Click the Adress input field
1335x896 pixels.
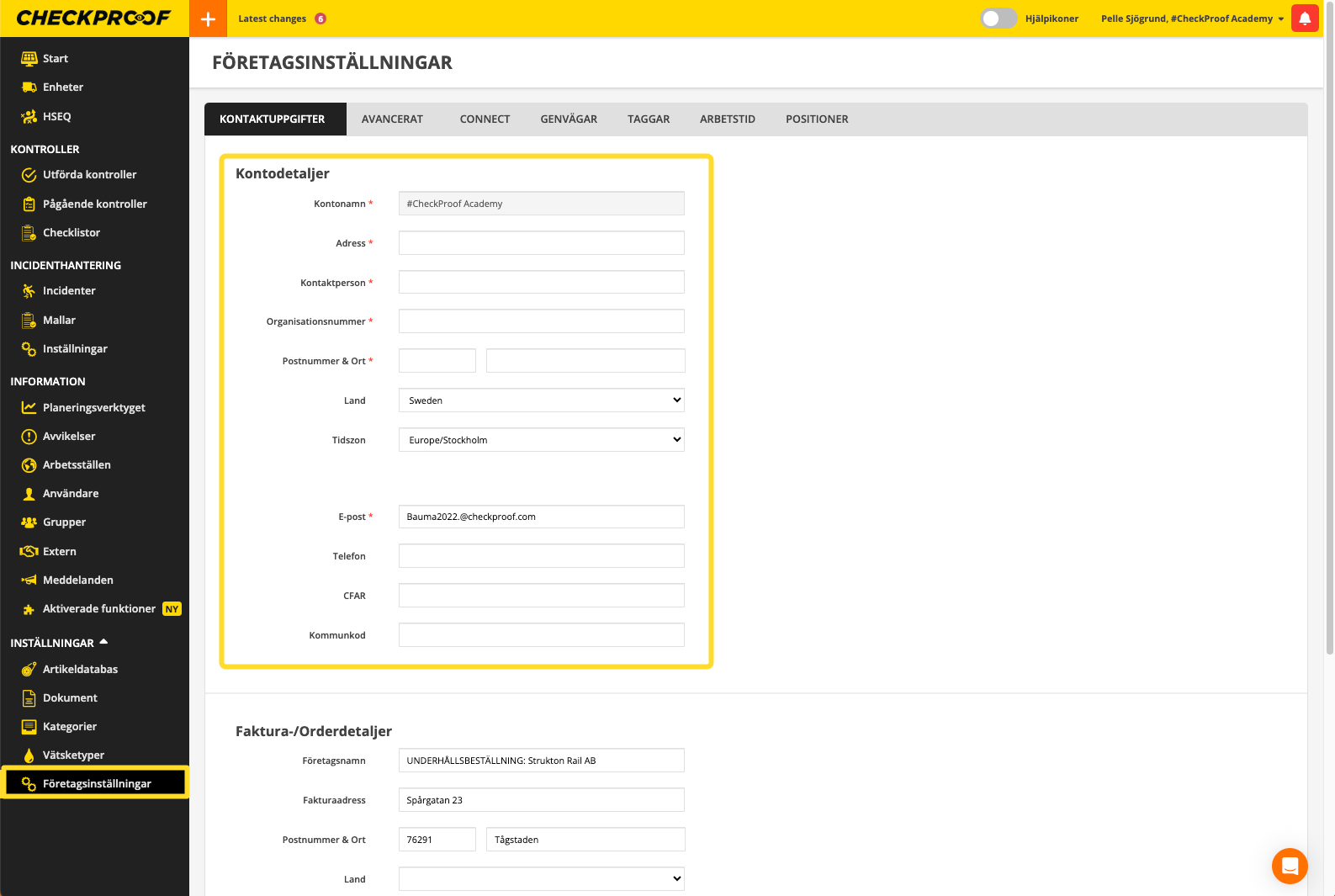(x=541, y=243)
